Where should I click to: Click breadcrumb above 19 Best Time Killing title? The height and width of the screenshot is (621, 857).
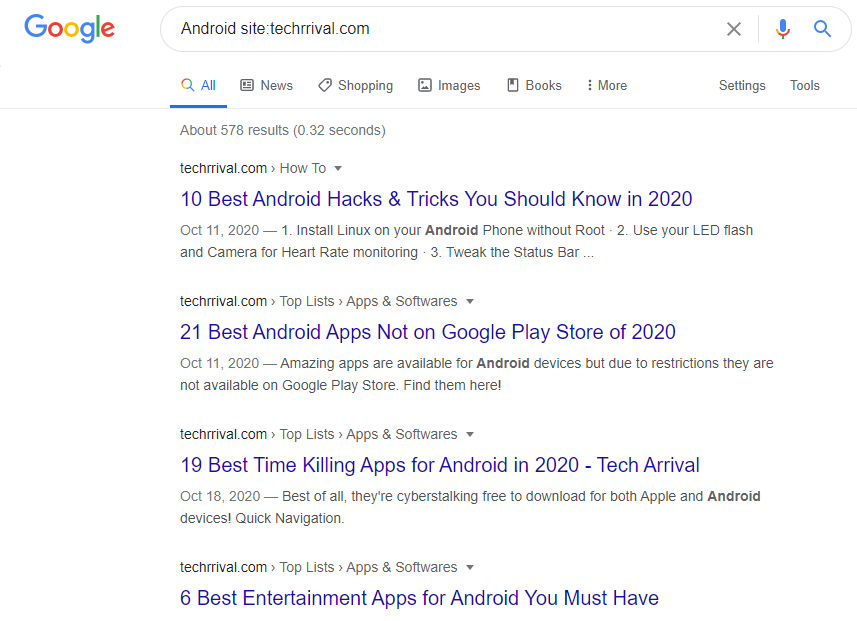coord(319,435)
